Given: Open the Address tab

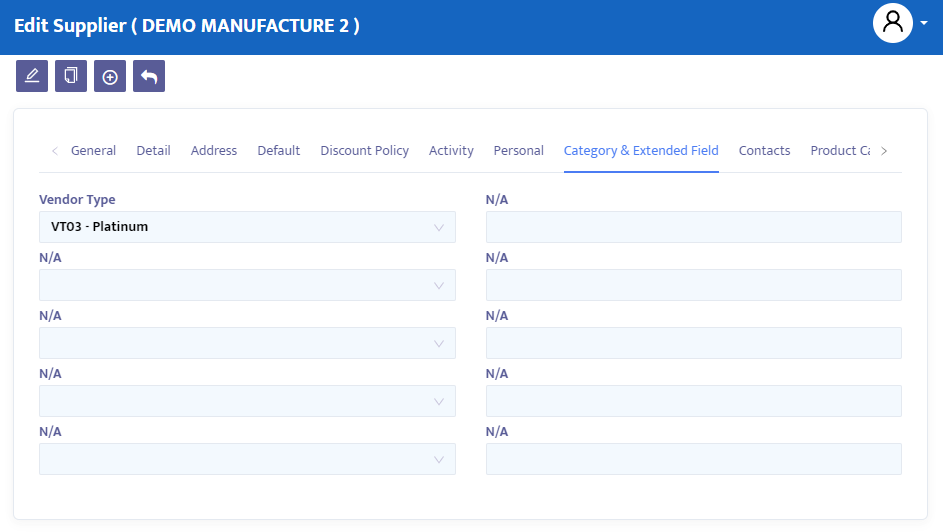Looking at the screenshot, I should (214, 151).
